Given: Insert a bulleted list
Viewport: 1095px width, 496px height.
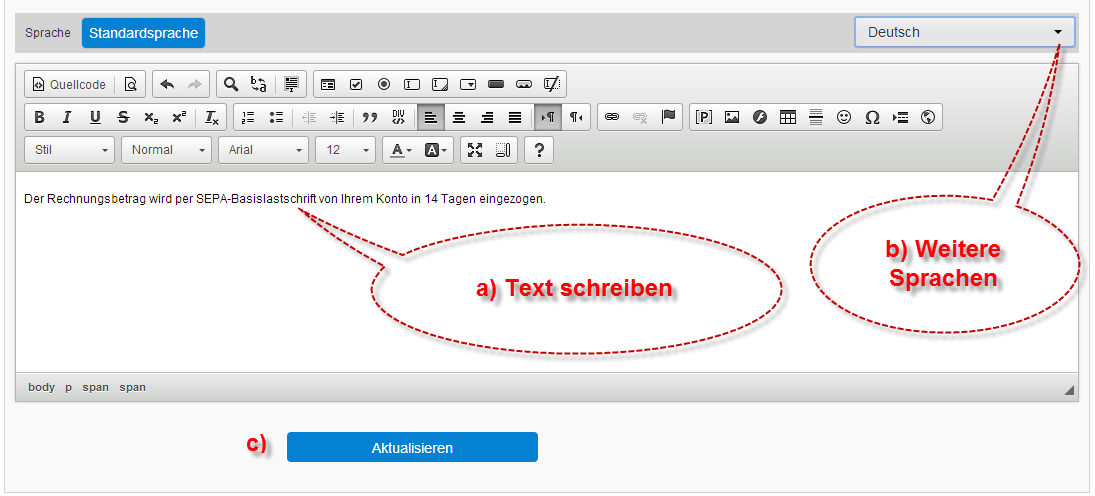Looking at the screenshot, I should [x=276, y=117].
